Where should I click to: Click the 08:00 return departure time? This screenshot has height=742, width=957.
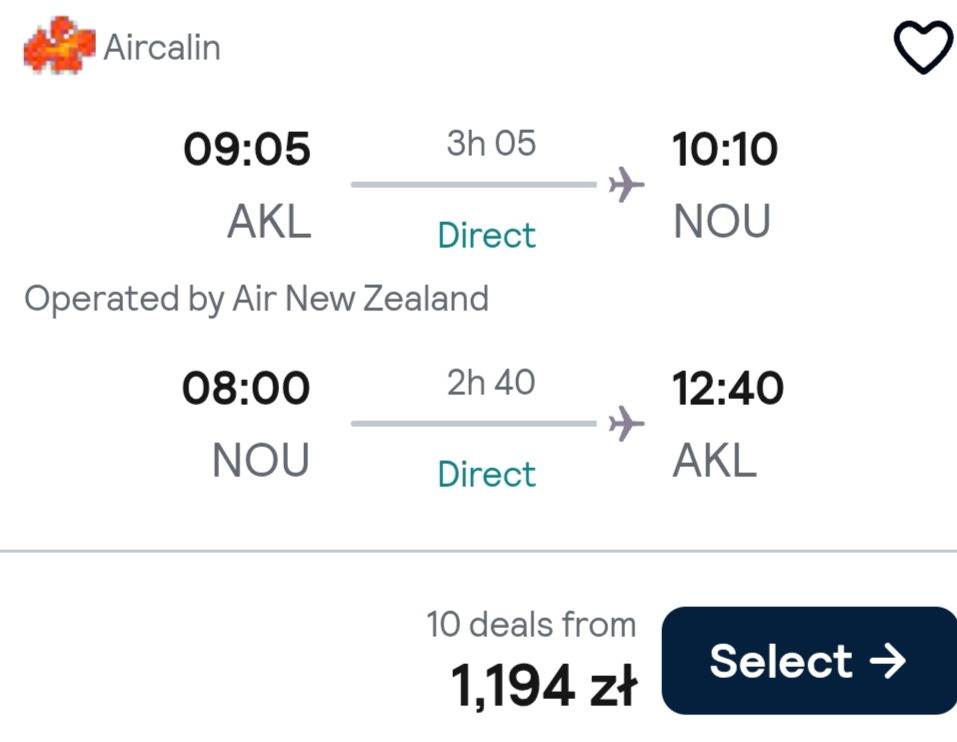(x=246, y=388)
